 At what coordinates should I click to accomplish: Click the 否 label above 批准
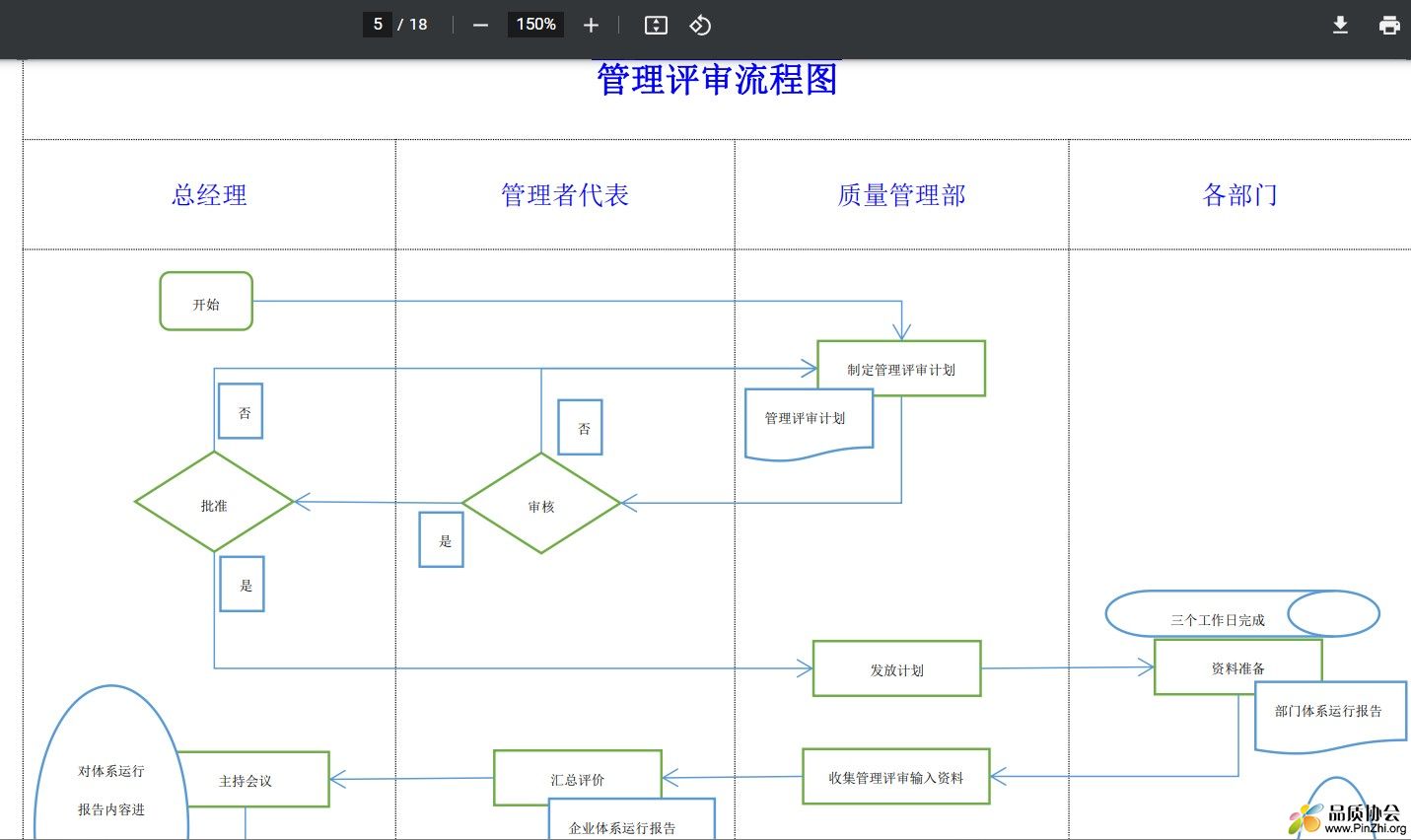pos(240,411)
